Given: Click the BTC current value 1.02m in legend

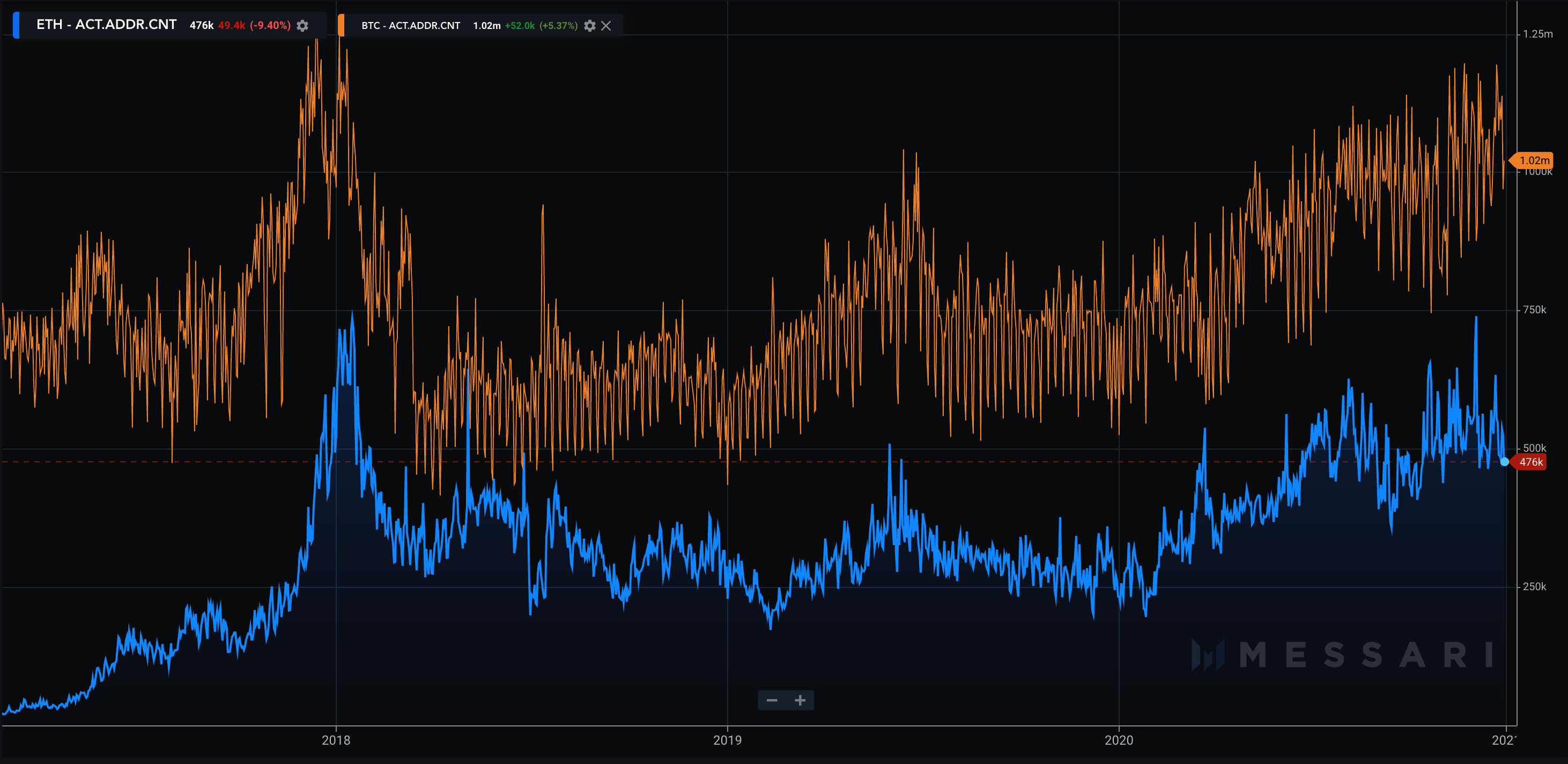Looking at the screenshot, I should click(x=487, y=26).
